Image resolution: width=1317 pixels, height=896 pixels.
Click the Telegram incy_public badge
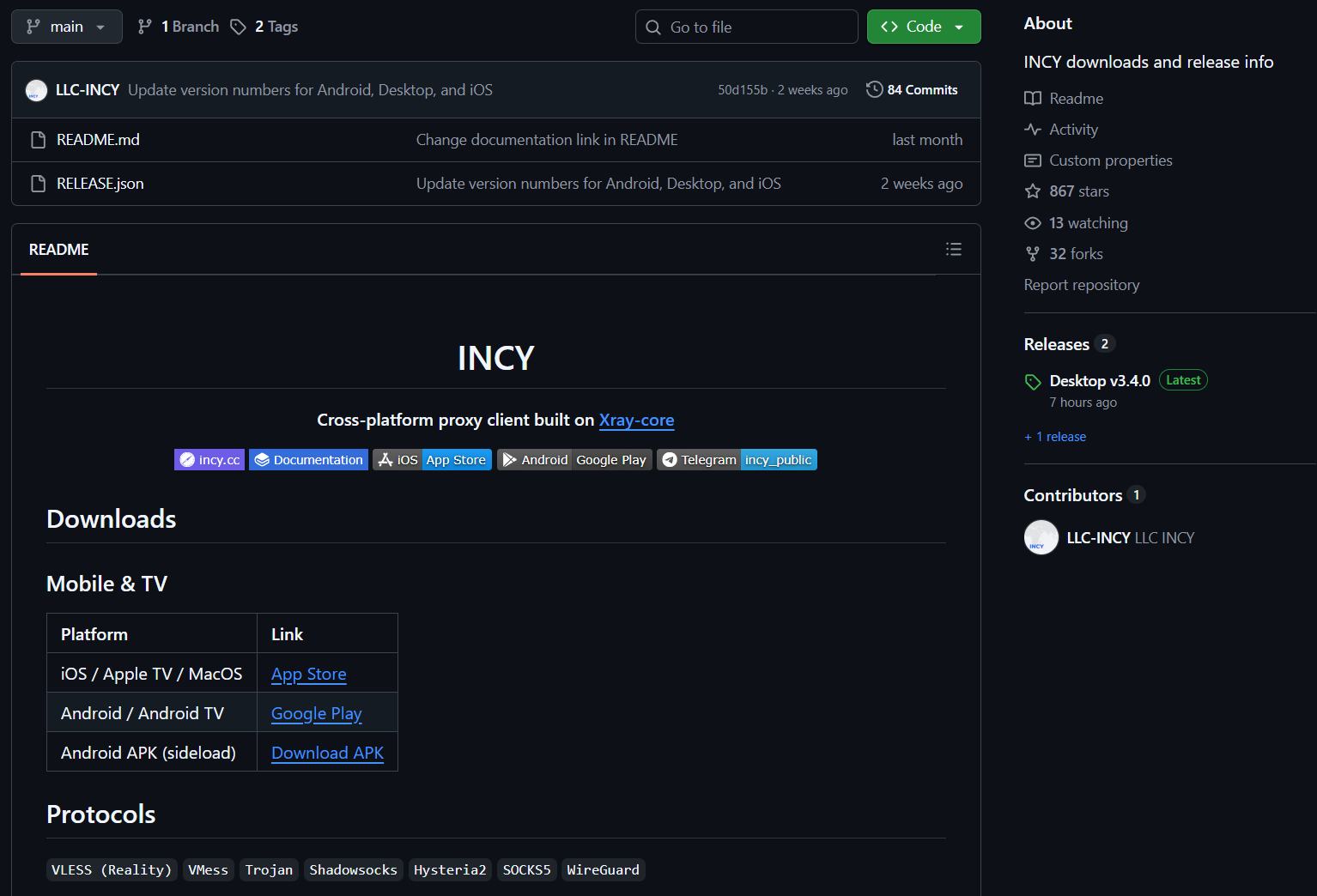click(737, 460)
